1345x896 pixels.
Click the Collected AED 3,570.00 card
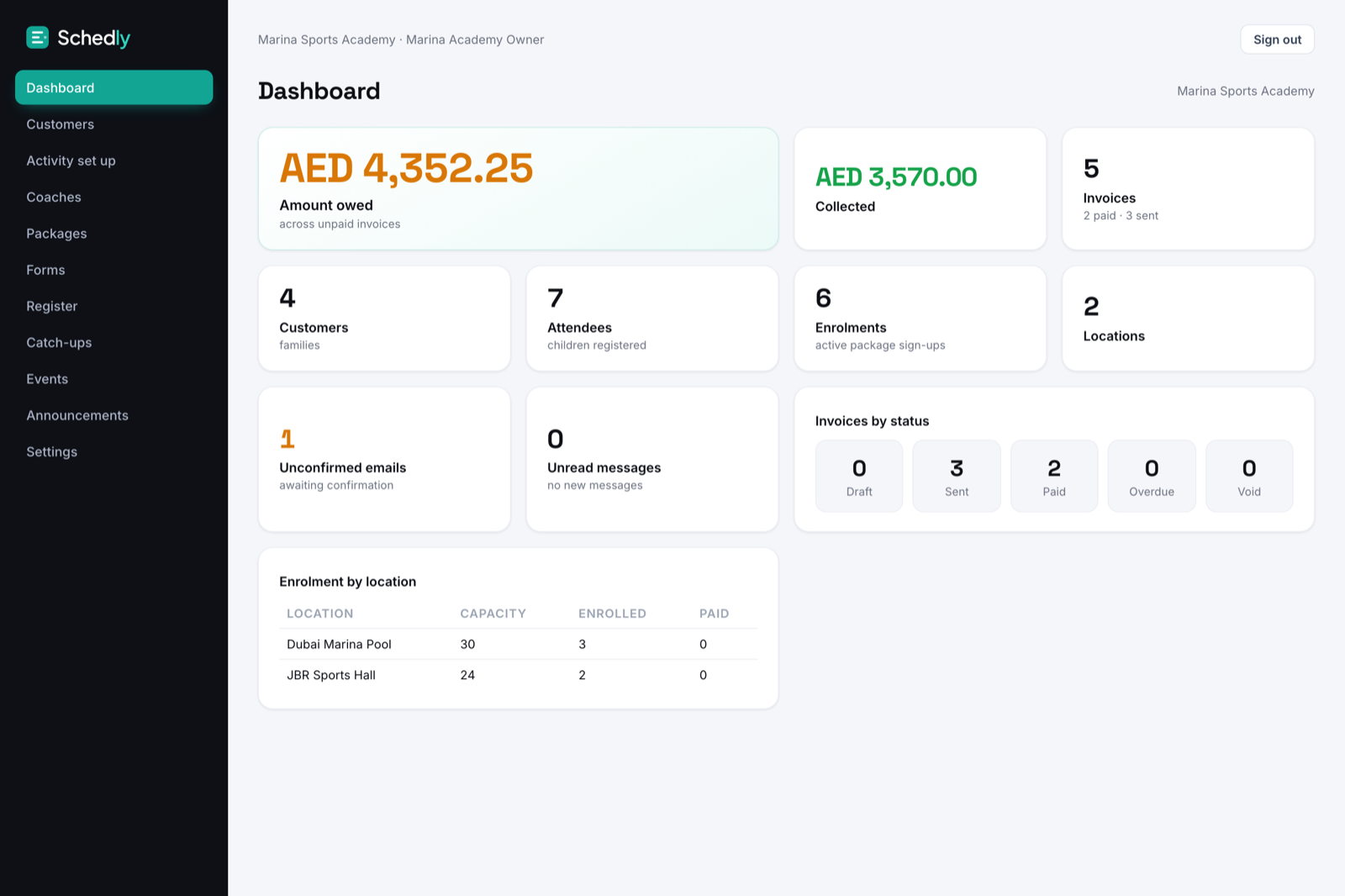tap(920, 188)
